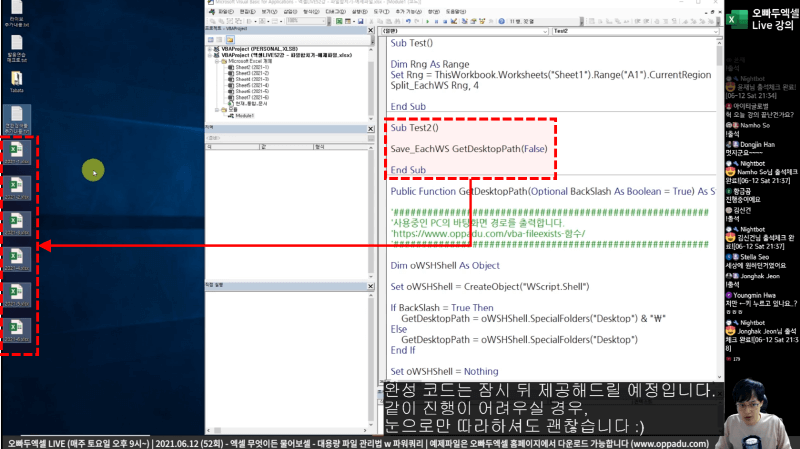Click the Save_EachWS code line in Test2

pos(469,148)
